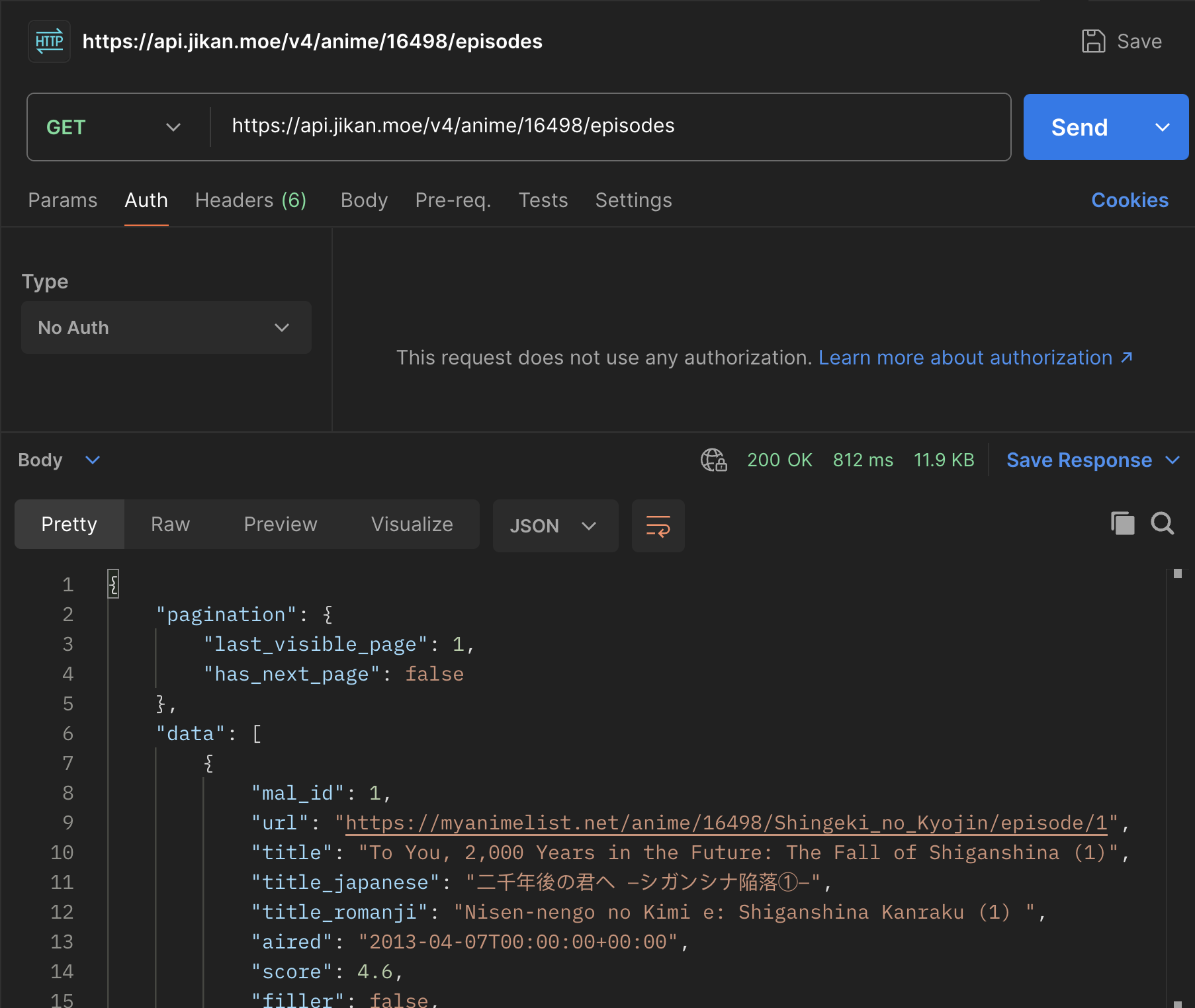Click the English episode title string value

point(738,853)
